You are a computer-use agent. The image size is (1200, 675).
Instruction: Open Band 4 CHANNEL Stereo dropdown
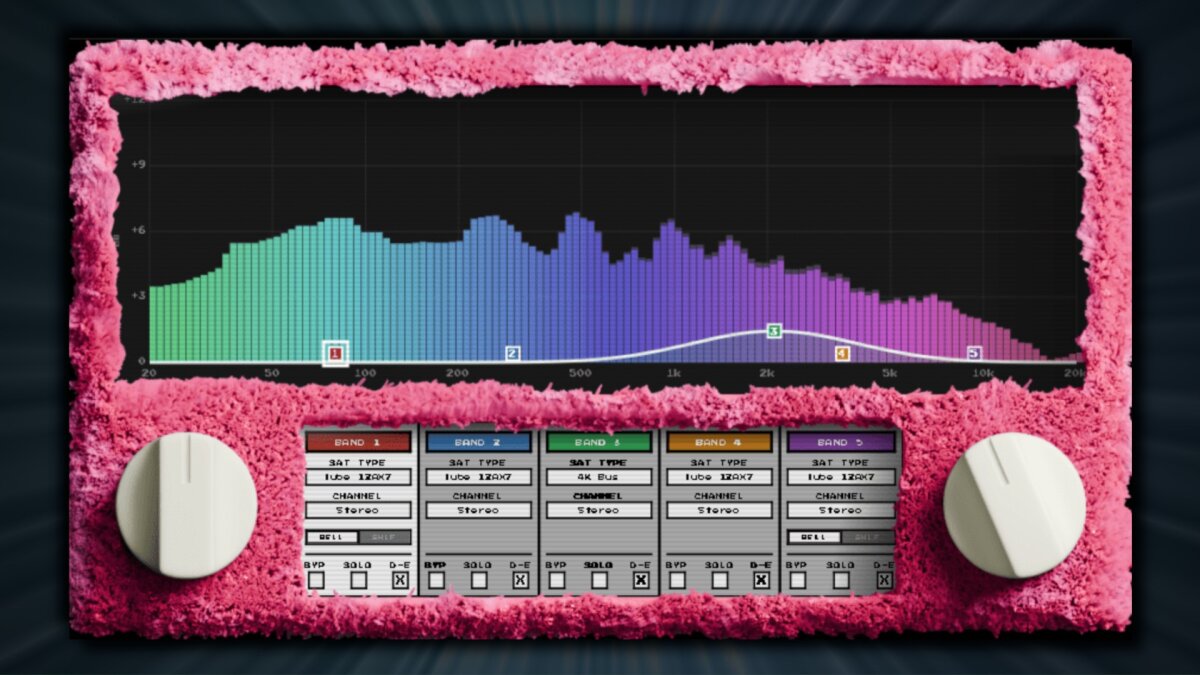[x=719, y=510]
